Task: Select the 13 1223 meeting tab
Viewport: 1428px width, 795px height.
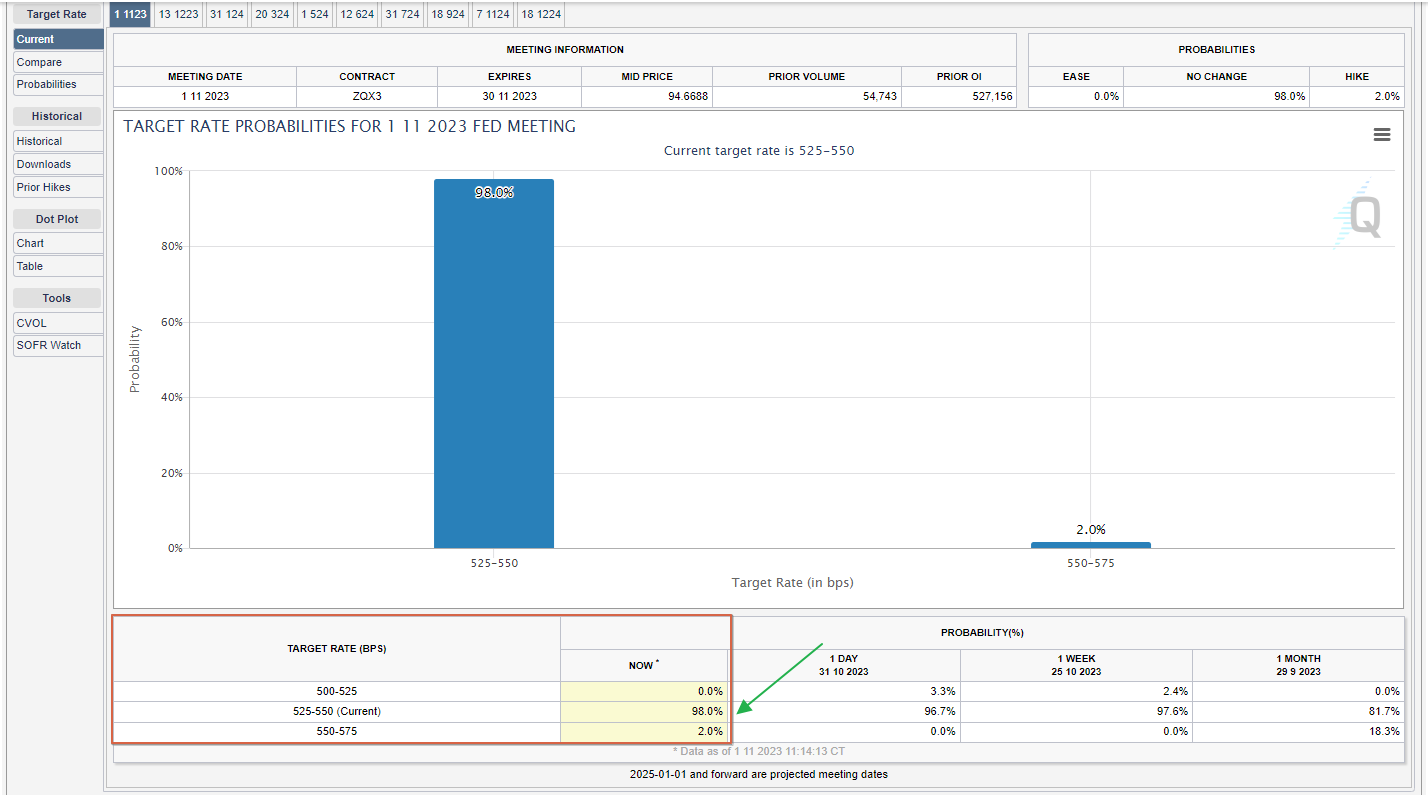Action: coord(179,14)
